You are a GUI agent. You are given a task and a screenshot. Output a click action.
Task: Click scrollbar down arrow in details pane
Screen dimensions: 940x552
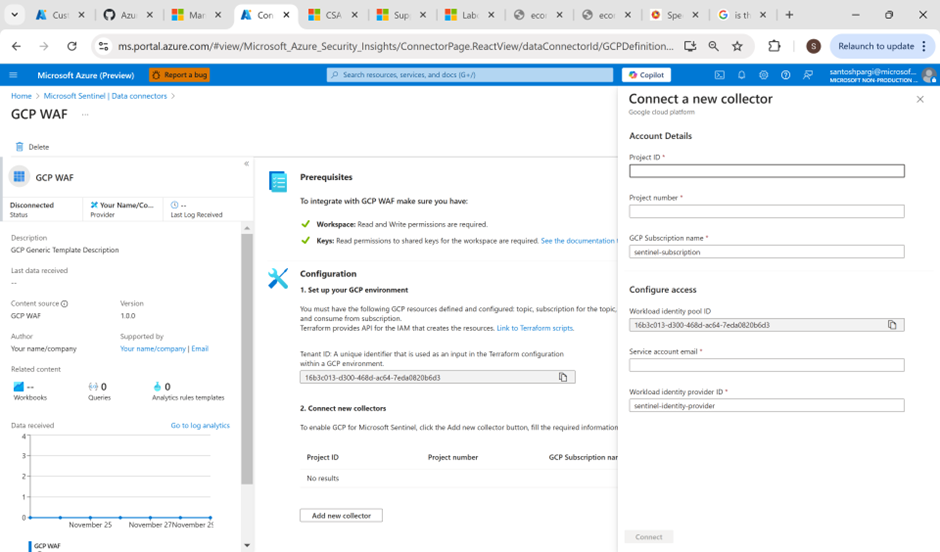tap(247, 545)
